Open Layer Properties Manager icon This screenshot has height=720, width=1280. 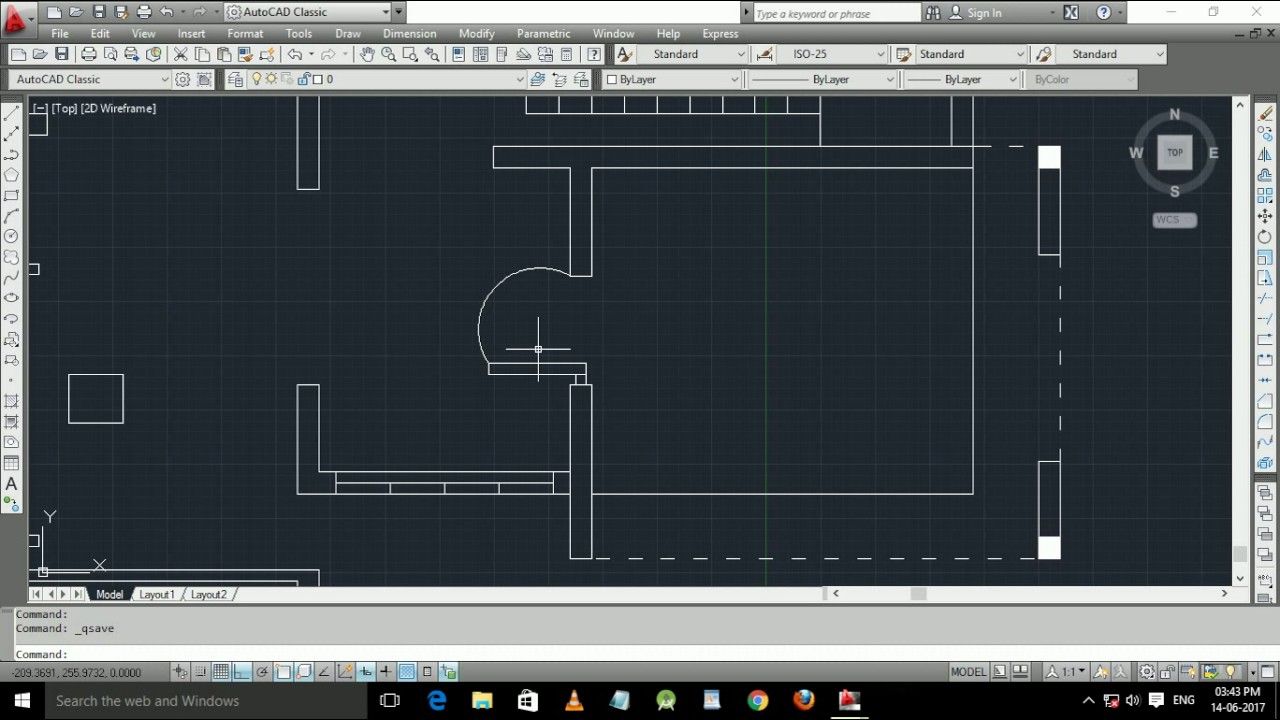tap(235, 79)
